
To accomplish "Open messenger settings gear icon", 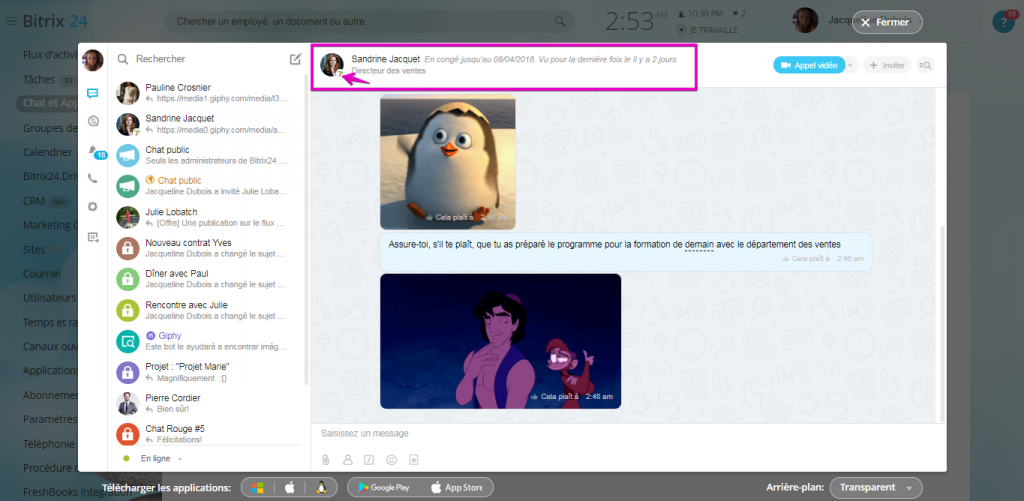I will pos(92,206).
